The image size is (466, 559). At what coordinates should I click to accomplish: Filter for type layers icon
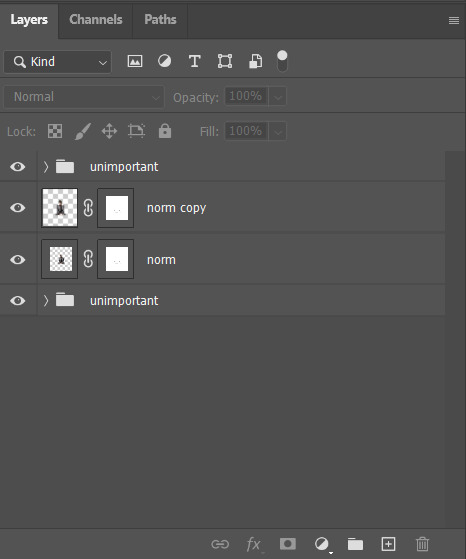pos(194,61)
